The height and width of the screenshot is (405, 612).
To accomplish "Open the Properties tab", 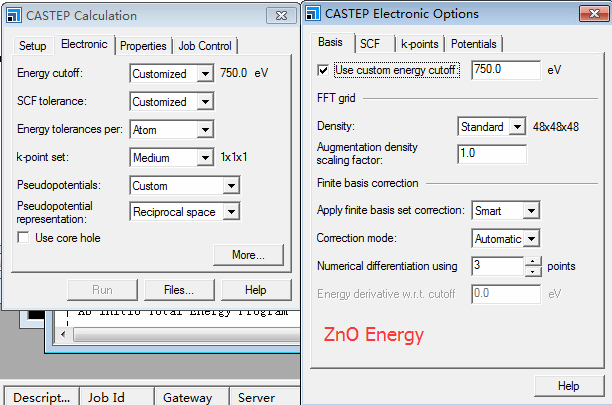I will (x=143, y=46).
